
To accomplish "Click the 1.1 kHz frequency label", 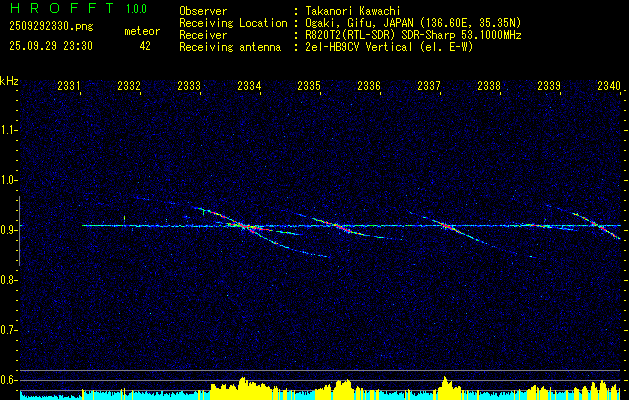I will tap(8, 130).
